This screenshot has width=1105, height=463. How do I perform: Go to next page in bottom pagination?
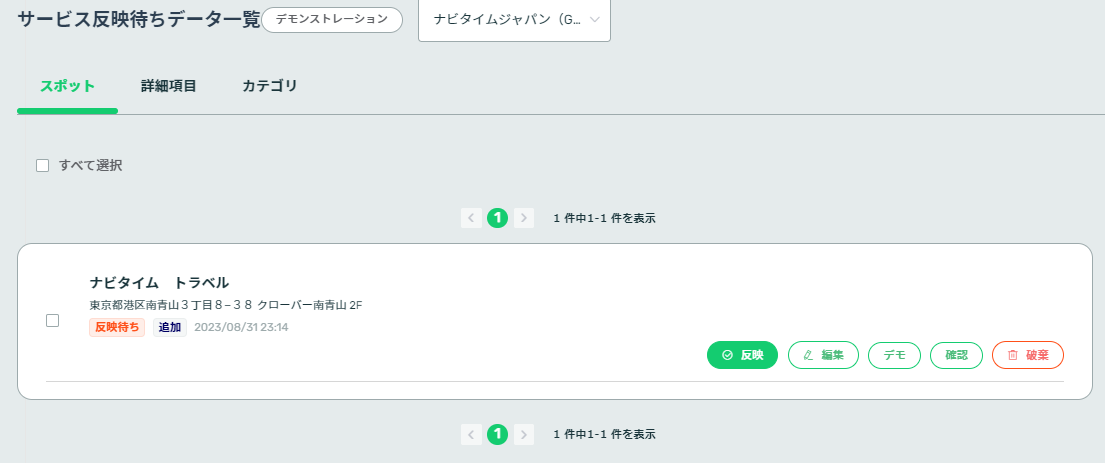[x=524, y=434]
